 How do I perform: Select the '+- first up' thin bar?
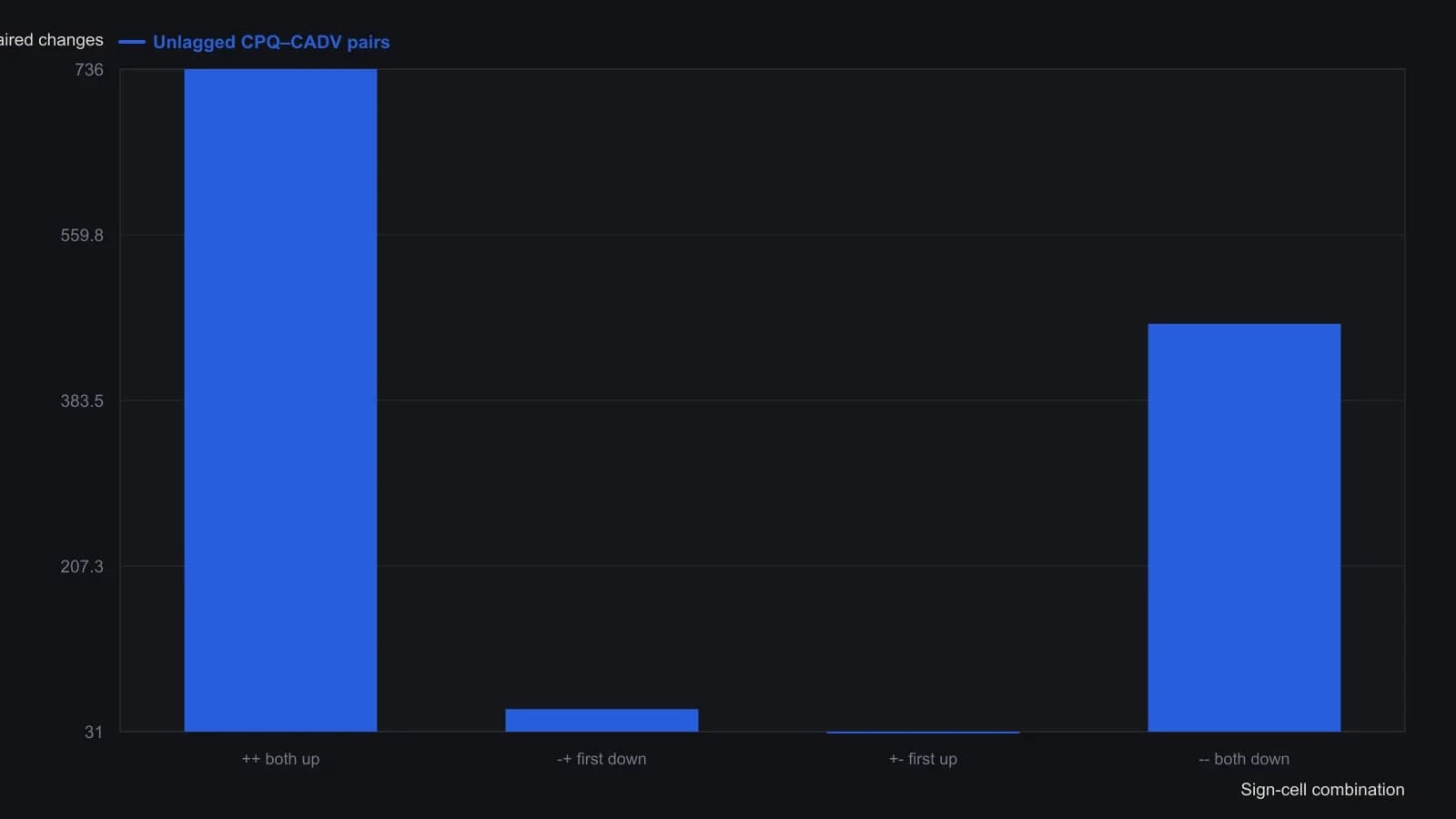click(x=923, y=732)
